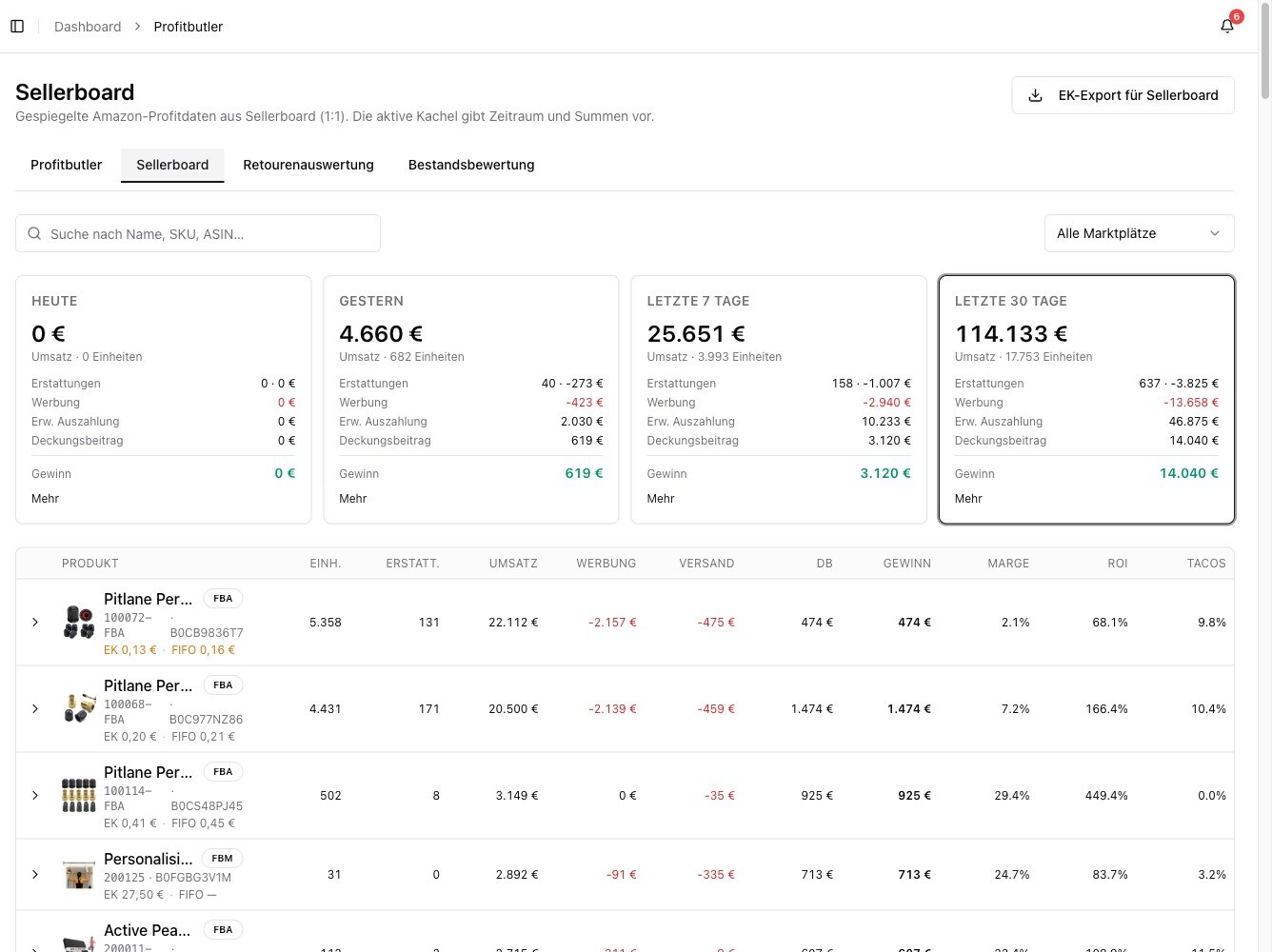Screen dimensions: 1272x952
Task: Click the 114.133 € revenue total
Action: click(x=1011, y=334)
